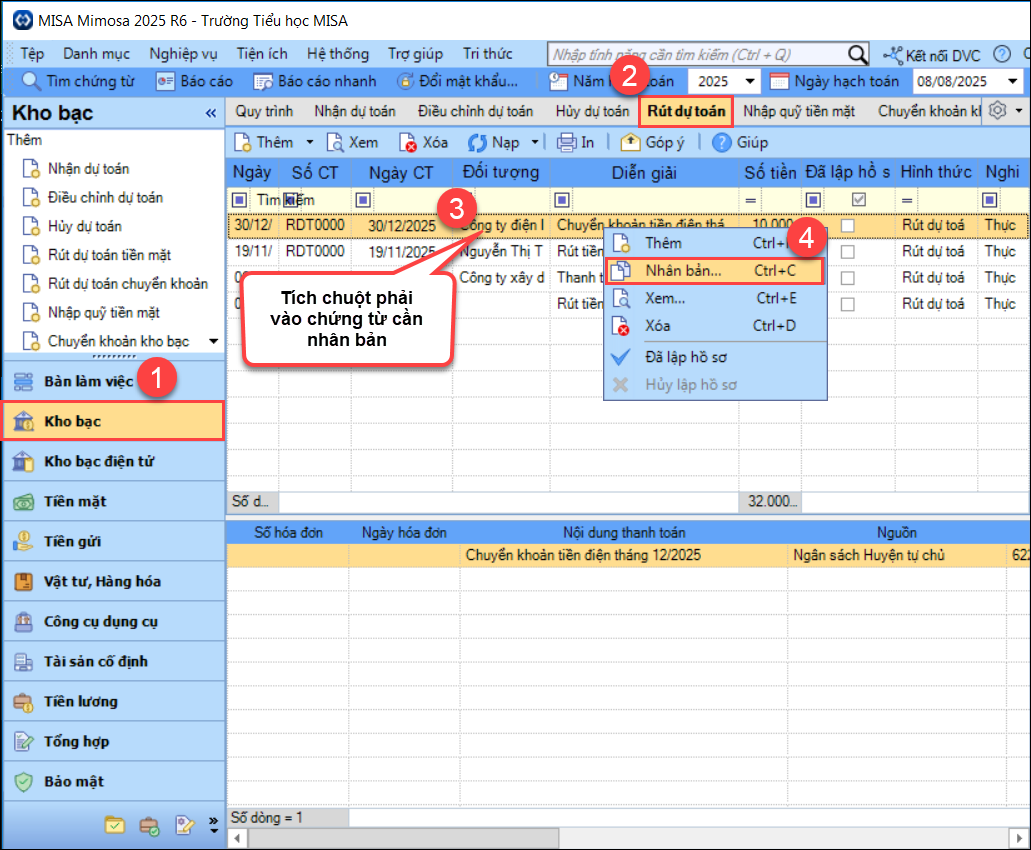This screenshot has width=1031, height=850.
Task: Open Báo cáo reports from the toolbar
Action: 194,81
